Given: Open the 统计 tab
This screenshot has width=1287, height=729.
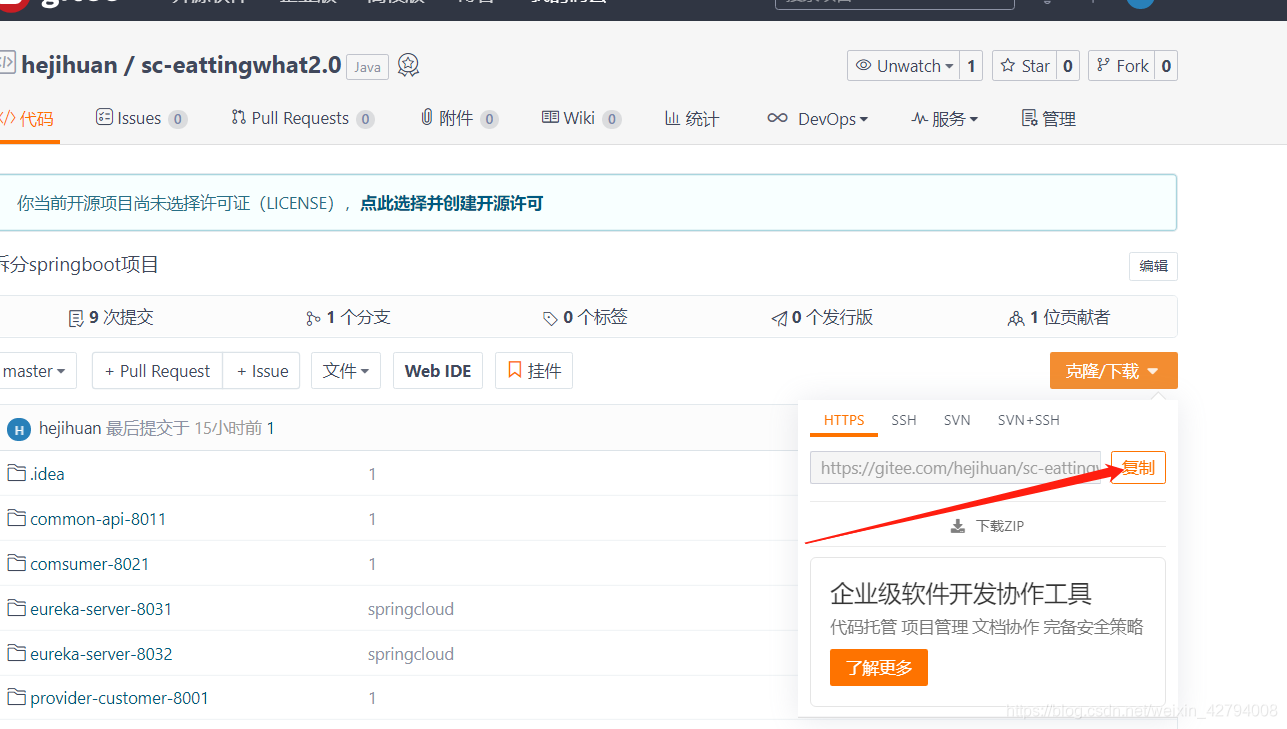Looking at the screenshot, I should coord(692,119).
